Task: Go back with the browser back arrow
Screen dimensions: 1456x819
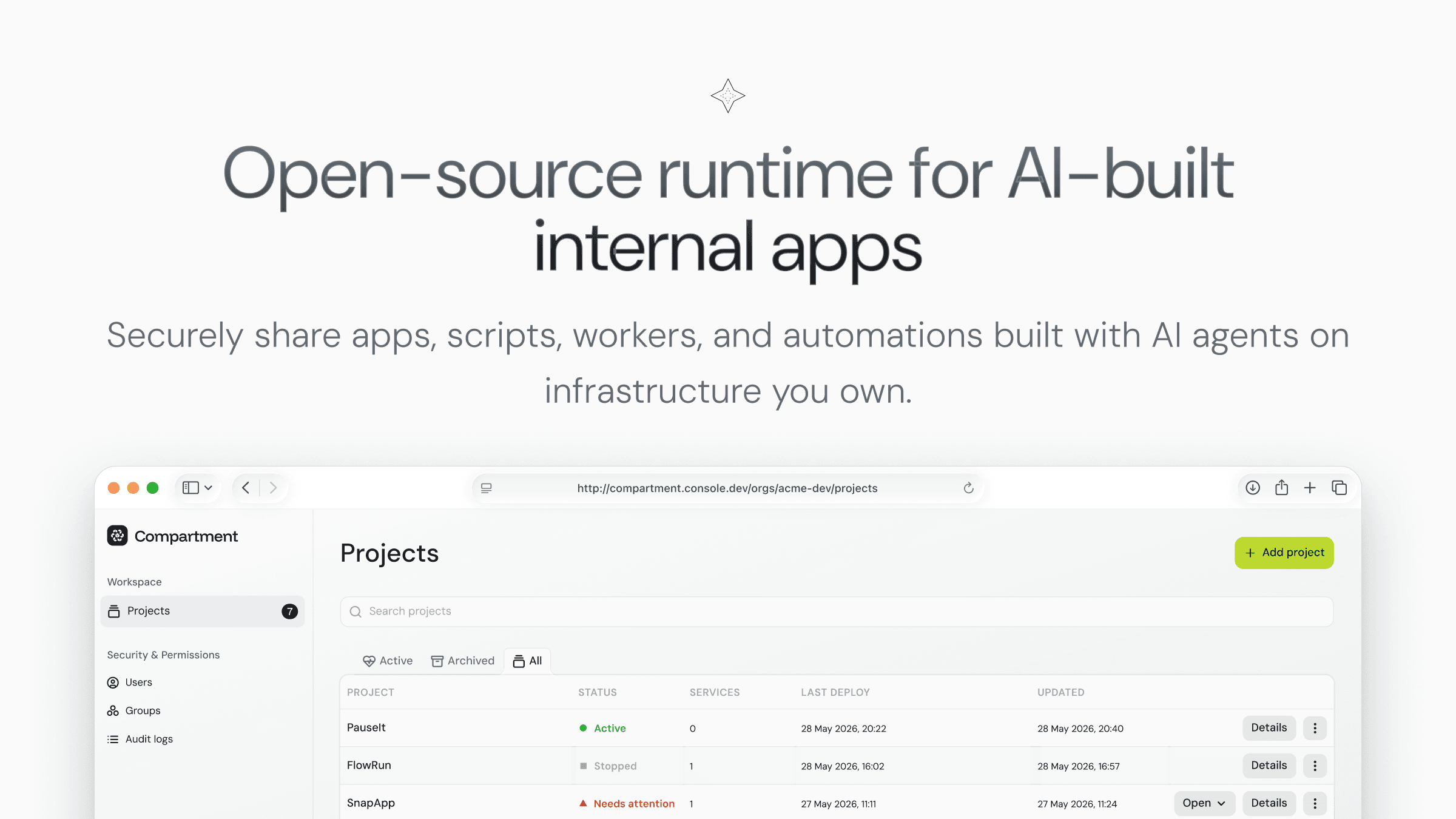Action: (x=246, y=488)
